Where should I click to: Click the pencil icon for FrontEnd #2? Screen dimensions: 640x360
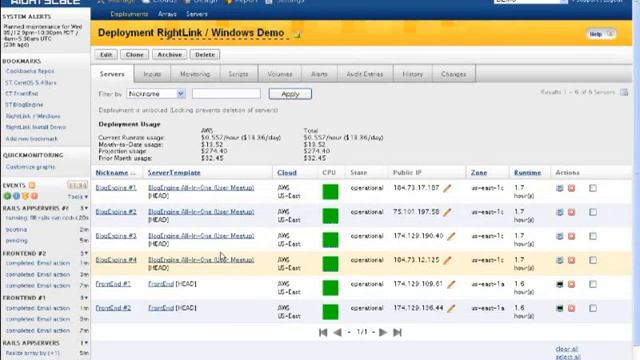451,309
